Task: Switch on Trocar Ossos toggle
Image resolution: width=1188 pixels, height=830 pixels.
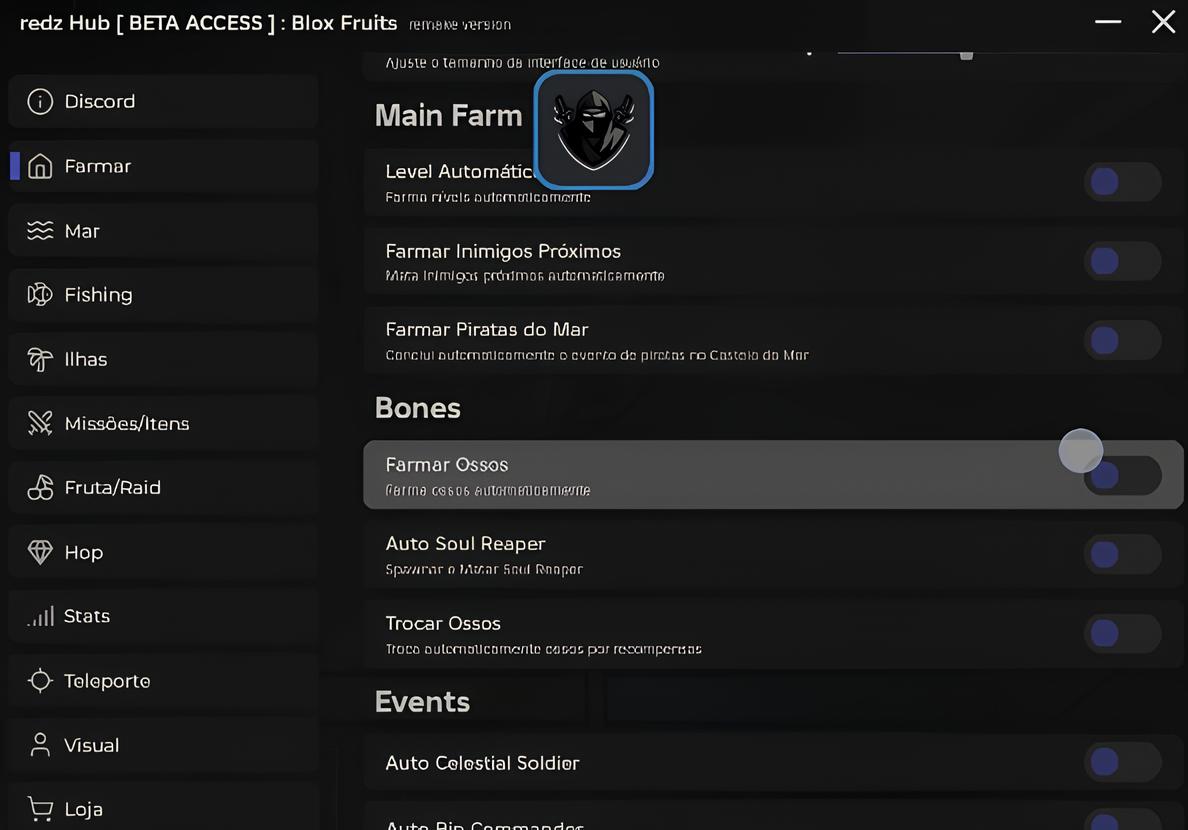Action: click(1122, 633)
